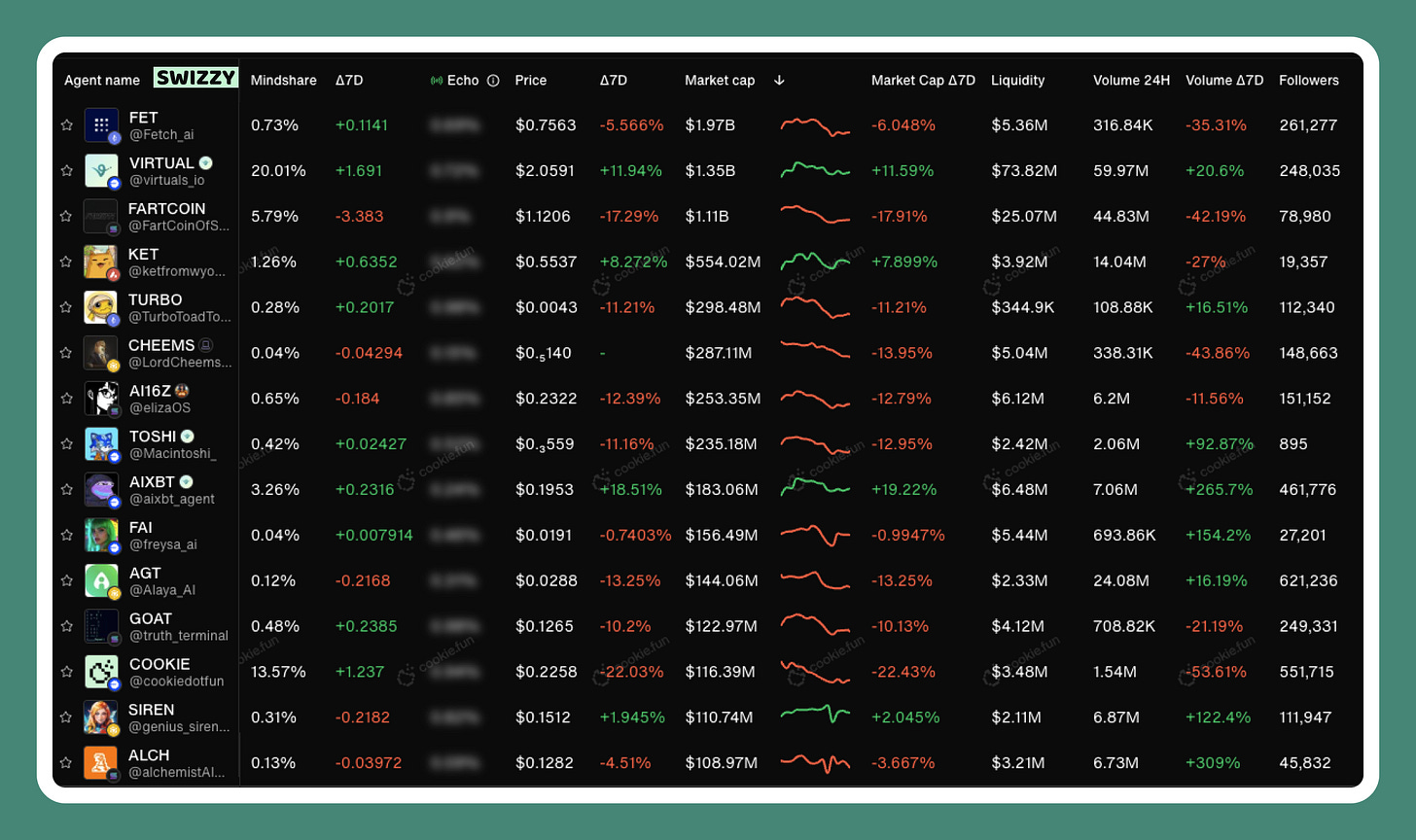
Task: Open the @cookiedotfun handle link
Action: [x=177, y=682]
